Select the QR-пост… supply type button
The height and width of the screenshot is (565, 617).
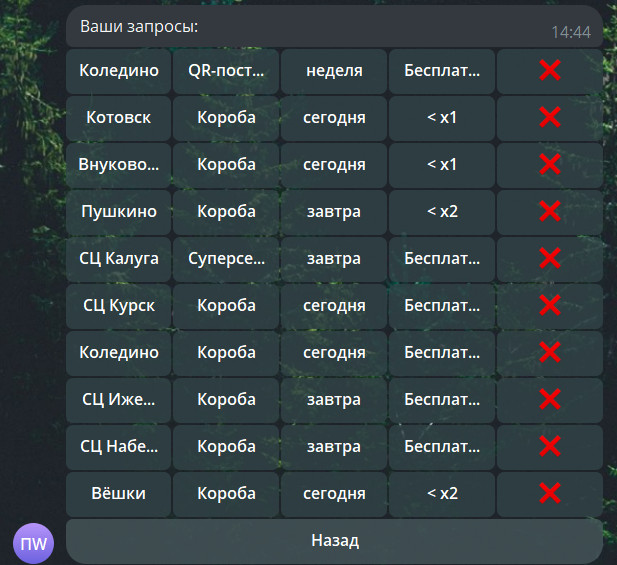click(x=226, y=70)
